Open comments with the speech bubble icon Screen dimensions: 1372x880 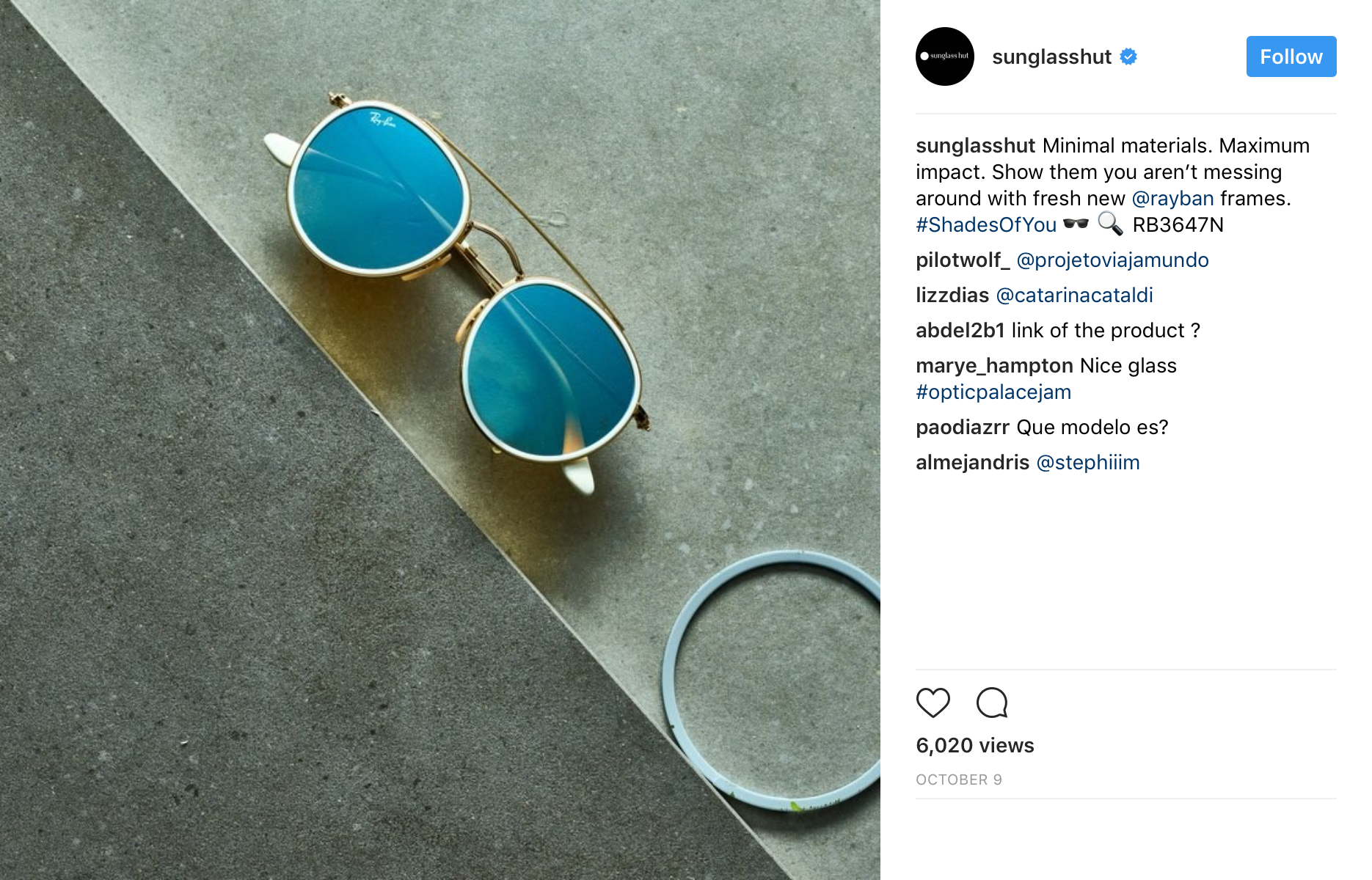tap(992, 703)
